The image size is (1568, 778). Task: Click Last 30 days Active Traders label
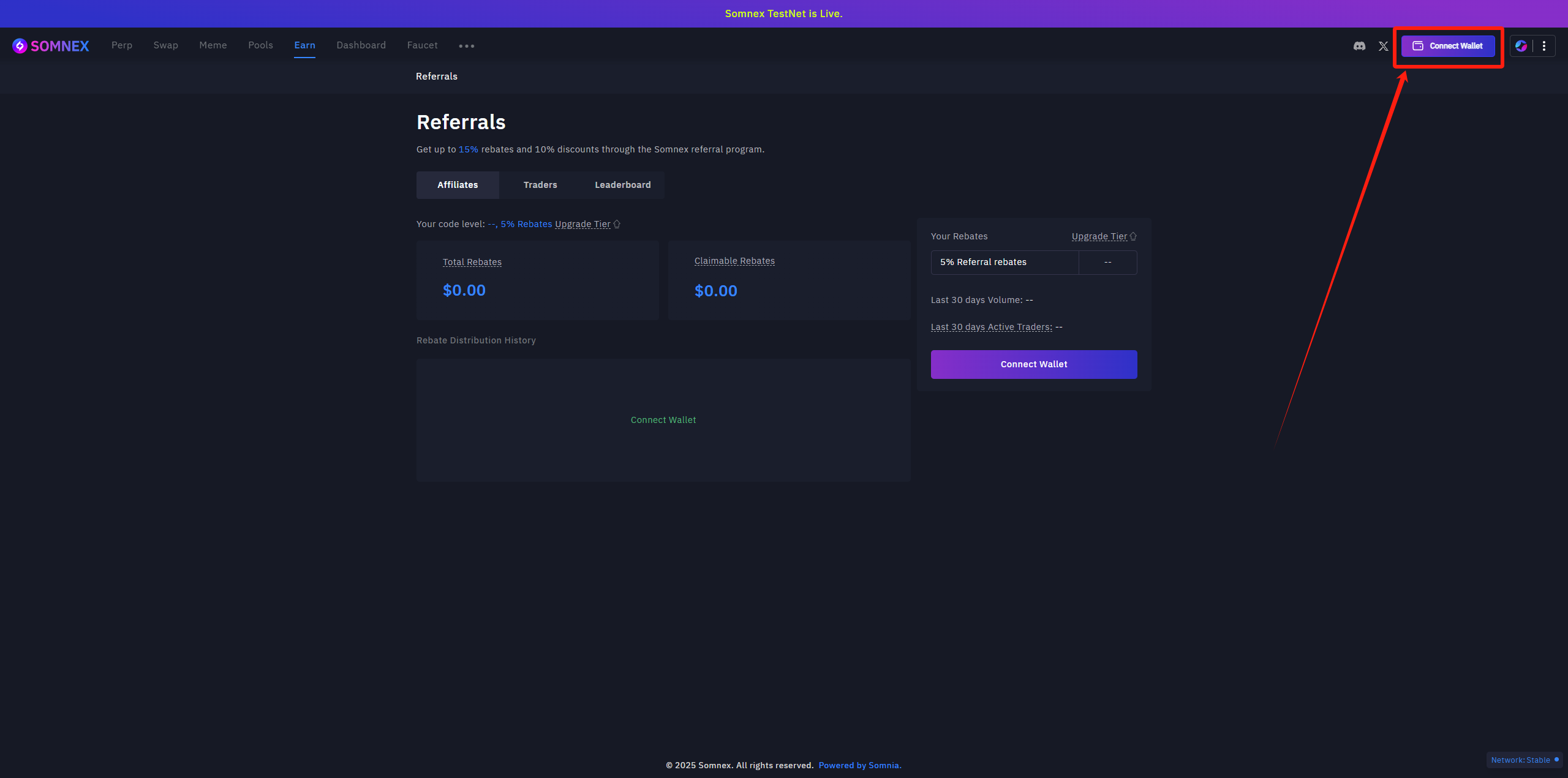point(992,327)
